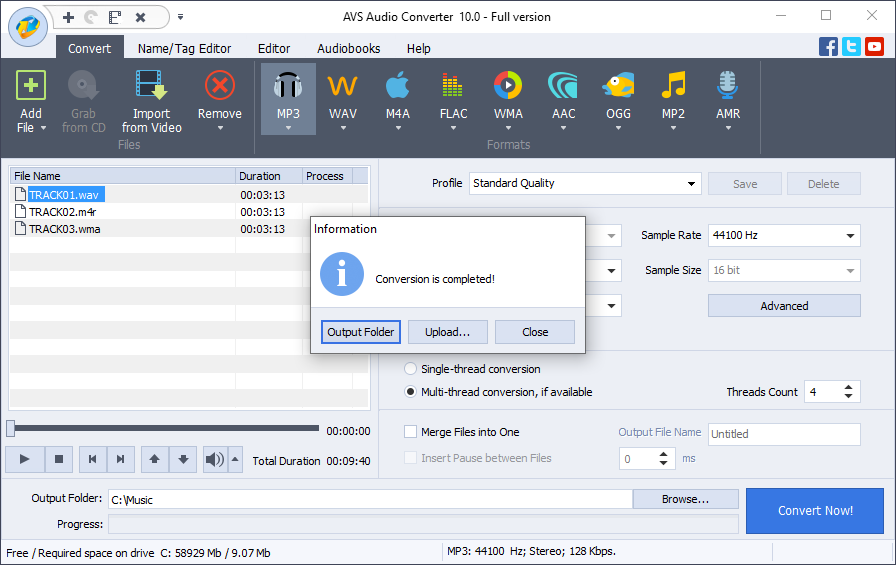Click the Remove files icon

(220, 86)
